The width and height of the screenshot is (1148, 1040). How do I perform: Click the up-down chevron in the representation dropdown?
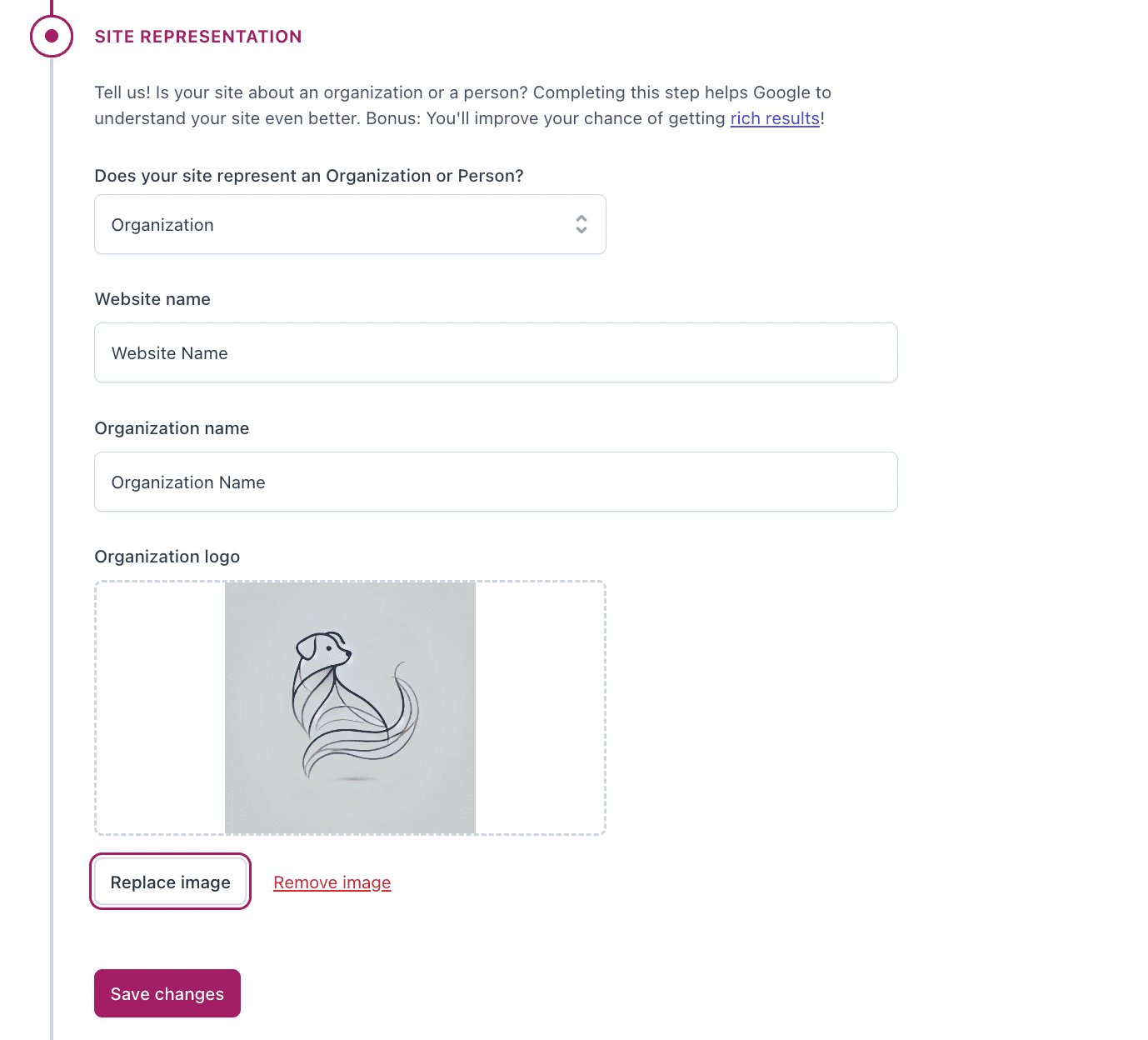click(x=581, y=224)
